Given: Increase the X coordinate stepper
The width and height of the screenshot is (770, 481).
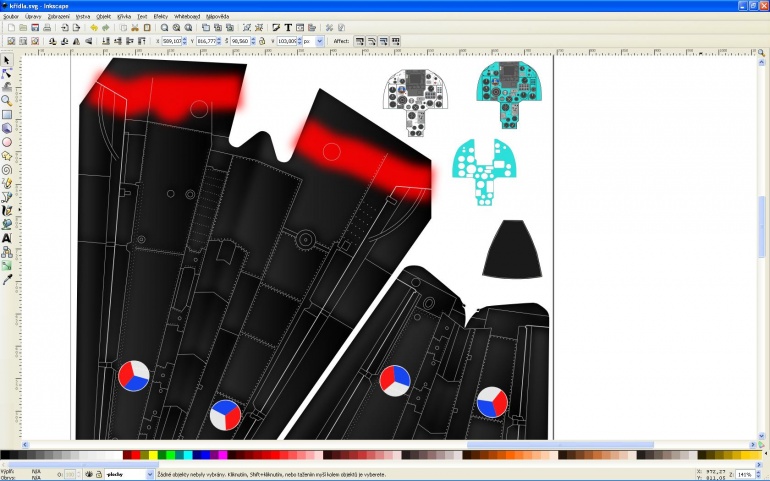Looking at the screenshot, I should pos(185,39).
